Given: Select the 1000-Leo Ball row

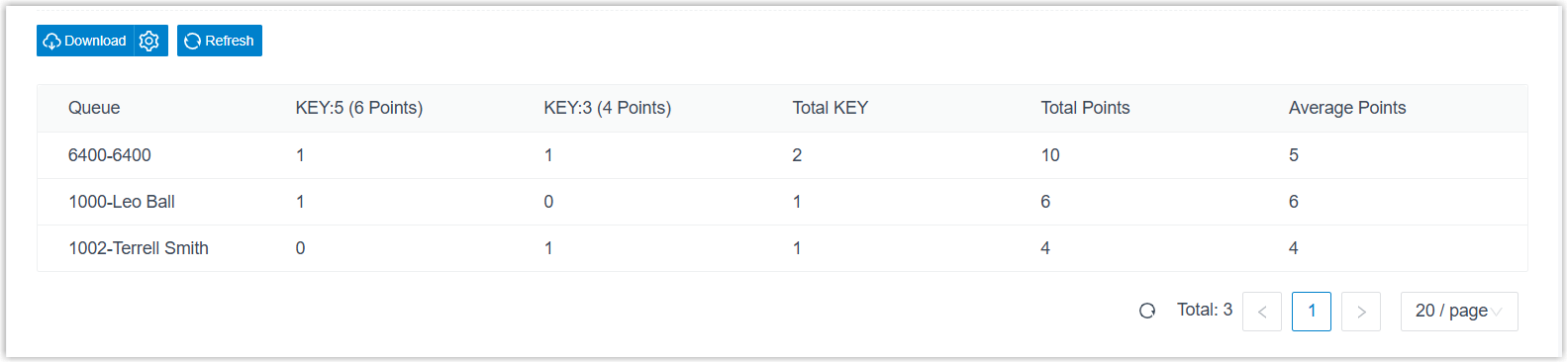Looking at the screenshot, I should pyautogui.click(x=782, y=202).
